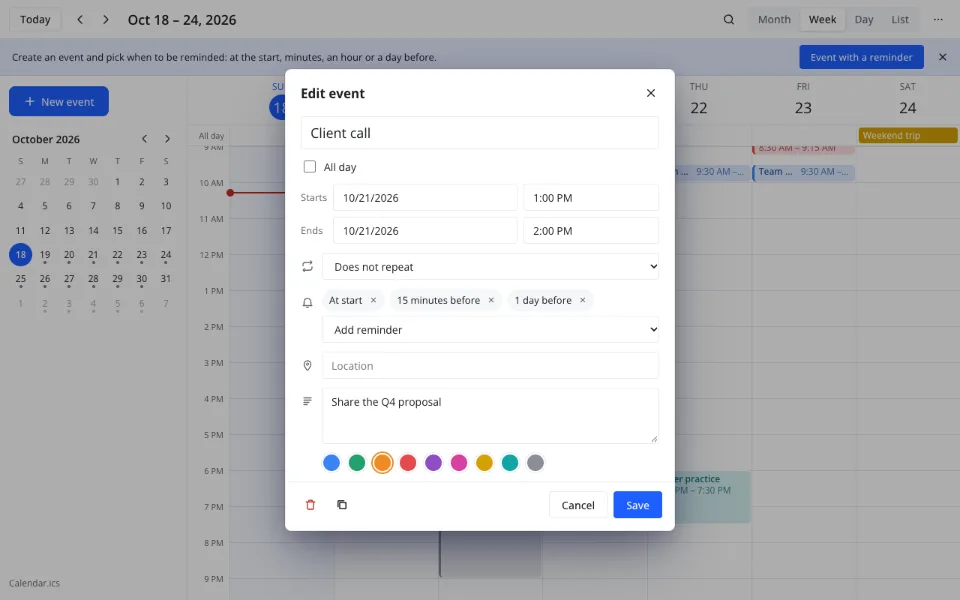
Task: Open the more options menu
Action: pyautogui.click(x=938, y=20)
